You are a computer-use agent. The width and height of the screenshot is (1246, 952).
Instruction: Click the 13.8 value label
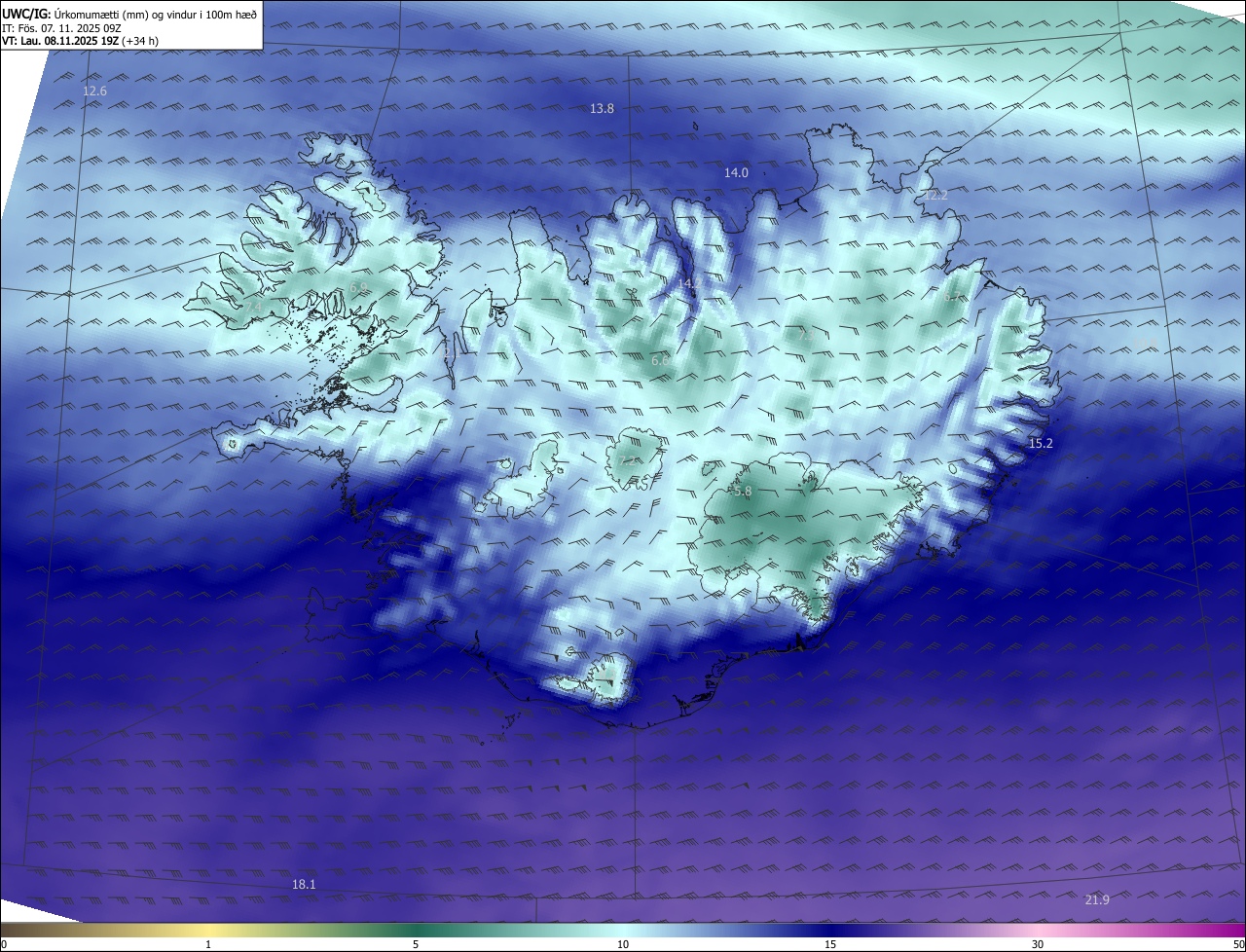click(x=603, y=108)
